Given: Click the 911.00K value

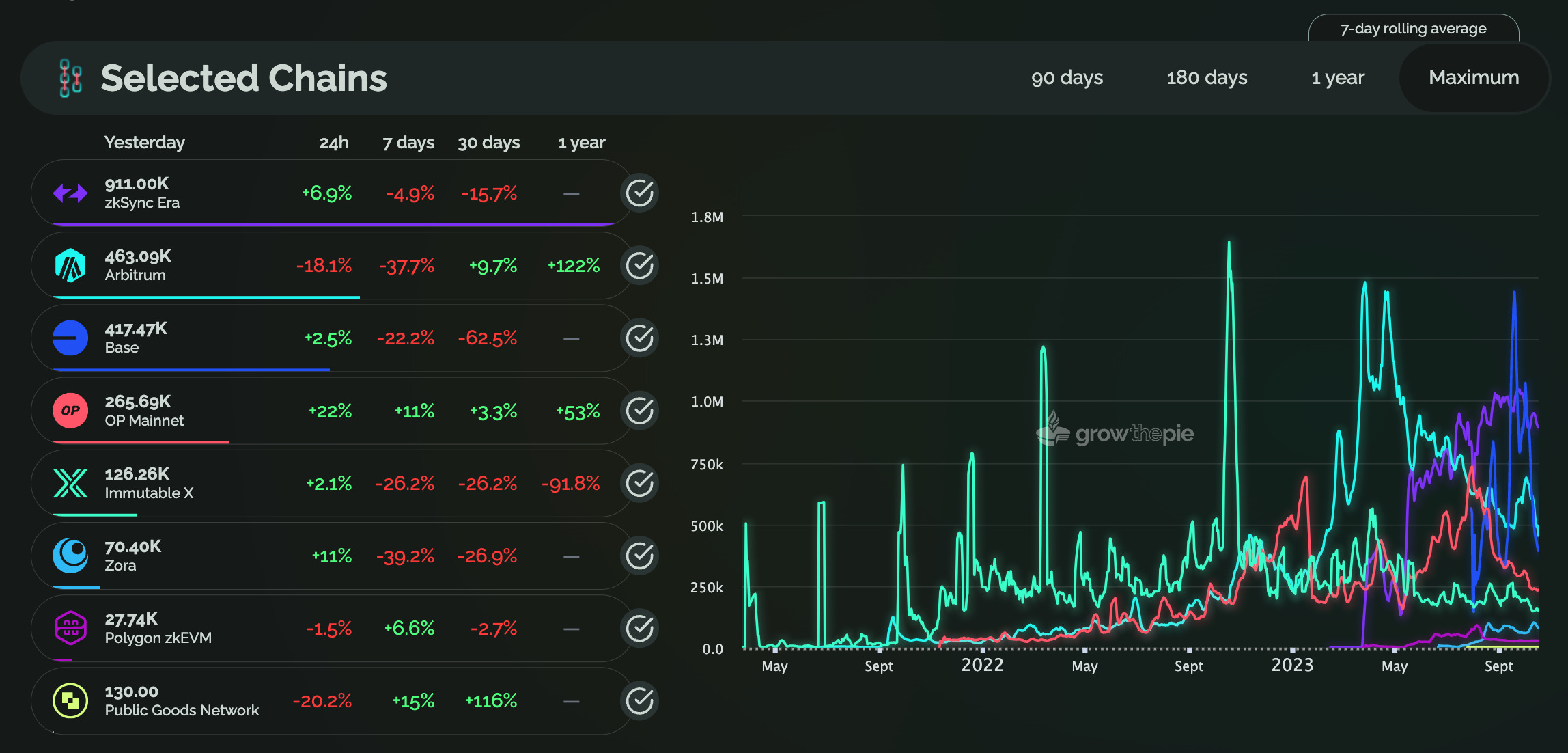Looking at the screenshot, I should click(137, 184).
